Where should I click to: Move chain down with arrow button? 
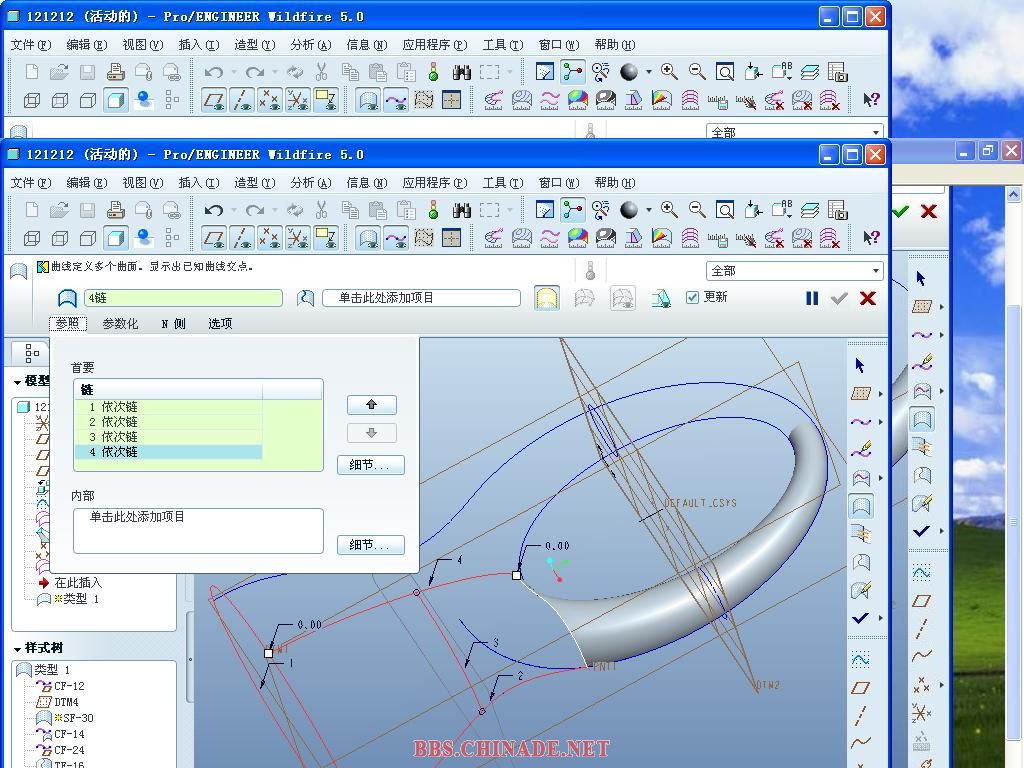click(x=372, y=433)
